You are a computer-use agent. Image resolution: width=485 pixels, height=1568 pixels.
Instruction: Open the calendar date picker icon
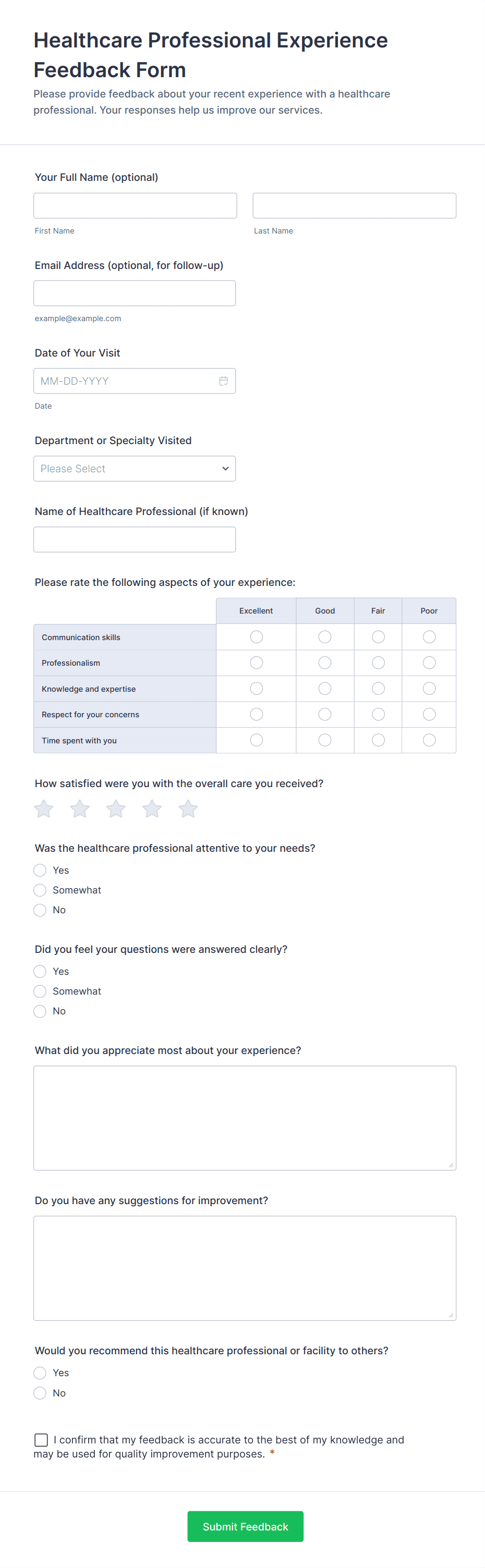(x=224, y=381)
